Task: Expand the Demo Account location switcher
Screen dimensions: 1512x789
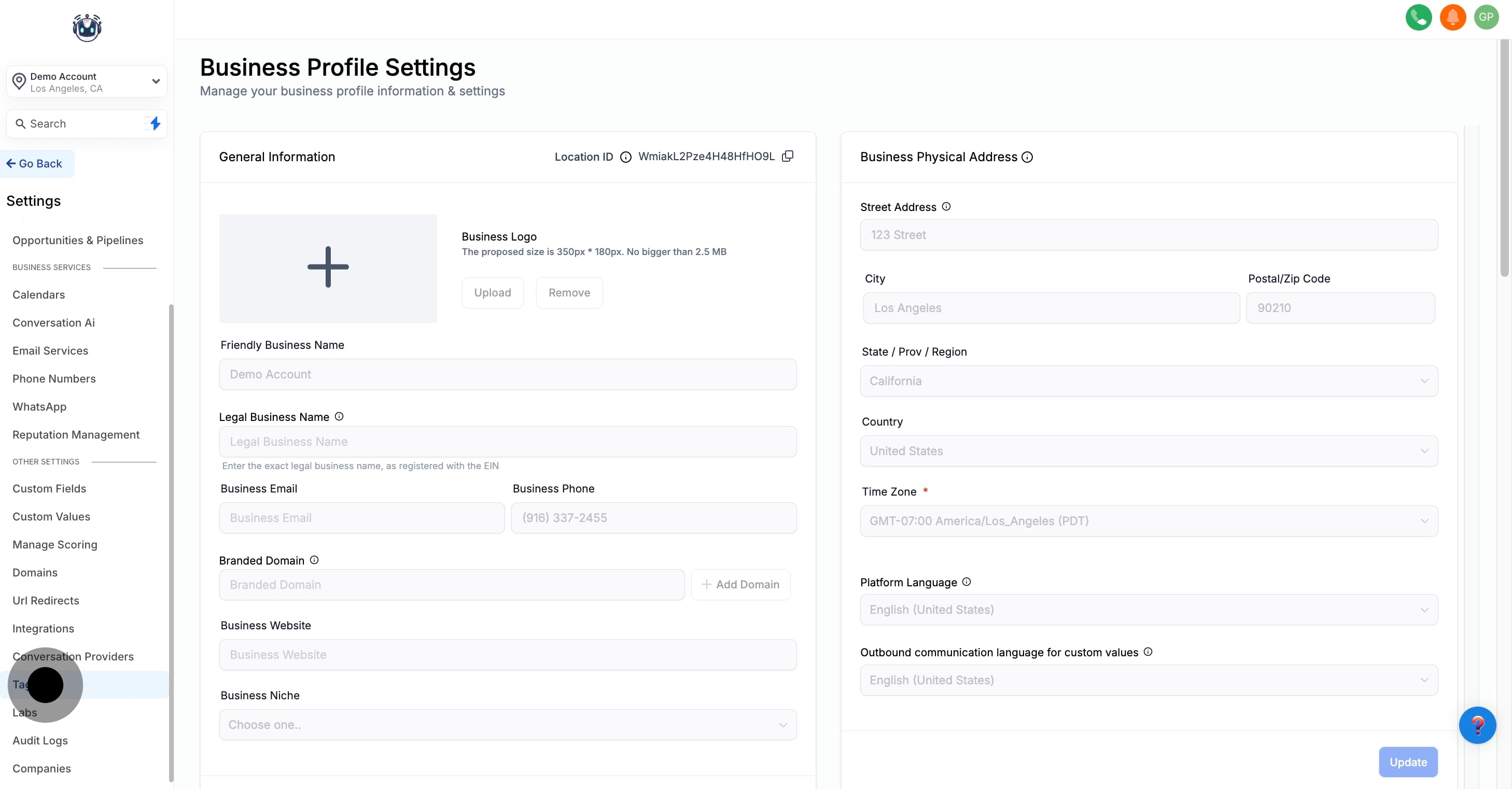Action: point(87,82)
